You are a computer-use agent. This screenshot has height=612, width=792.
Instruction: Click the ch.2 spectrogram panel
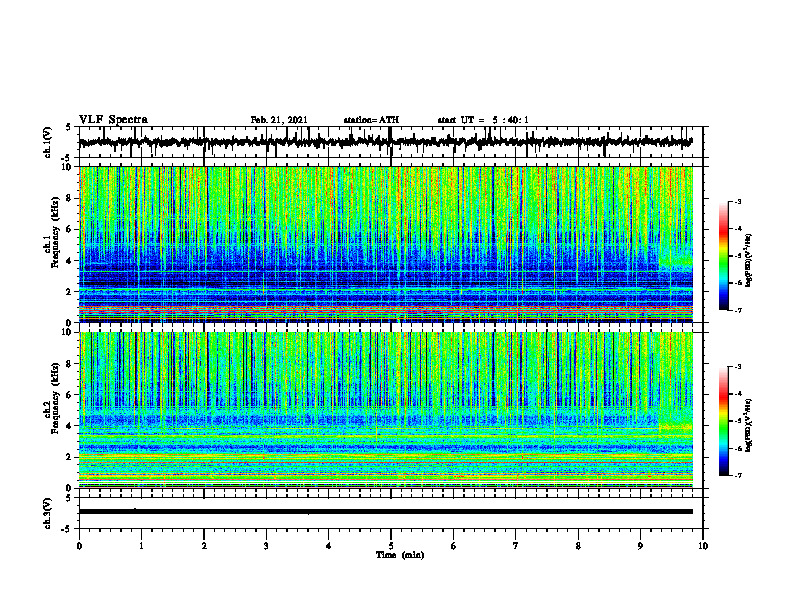pos(386,410)
